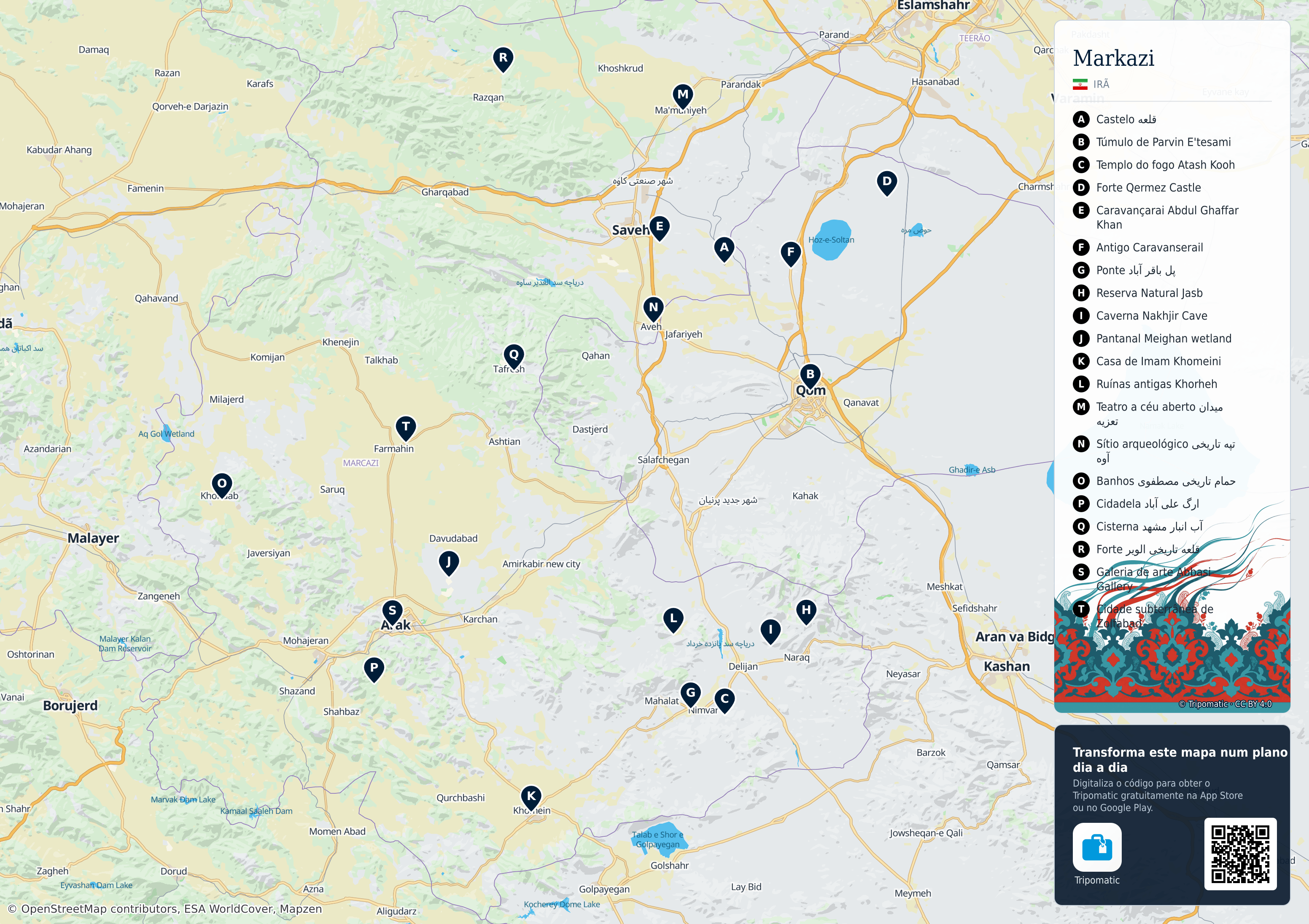1309x924 pixels.
Task: Choose Forte Qermez Castle in legend
Action: pyautogui.click(x=1137, y=188)
